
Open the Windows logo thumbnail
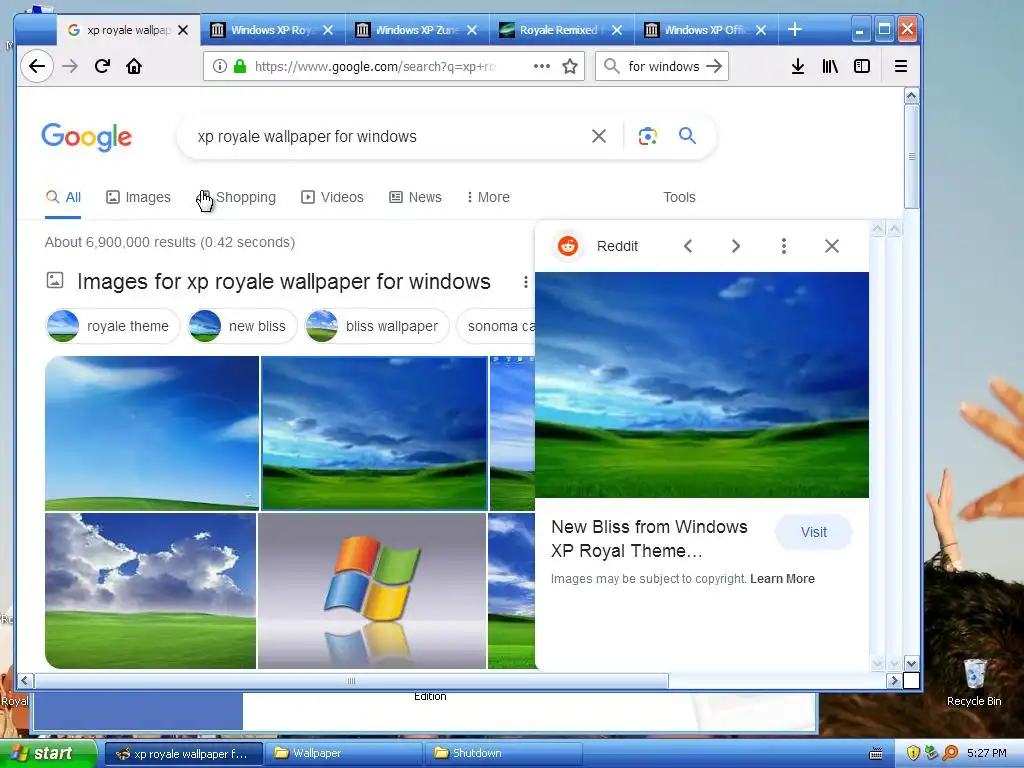coord(372,591)
